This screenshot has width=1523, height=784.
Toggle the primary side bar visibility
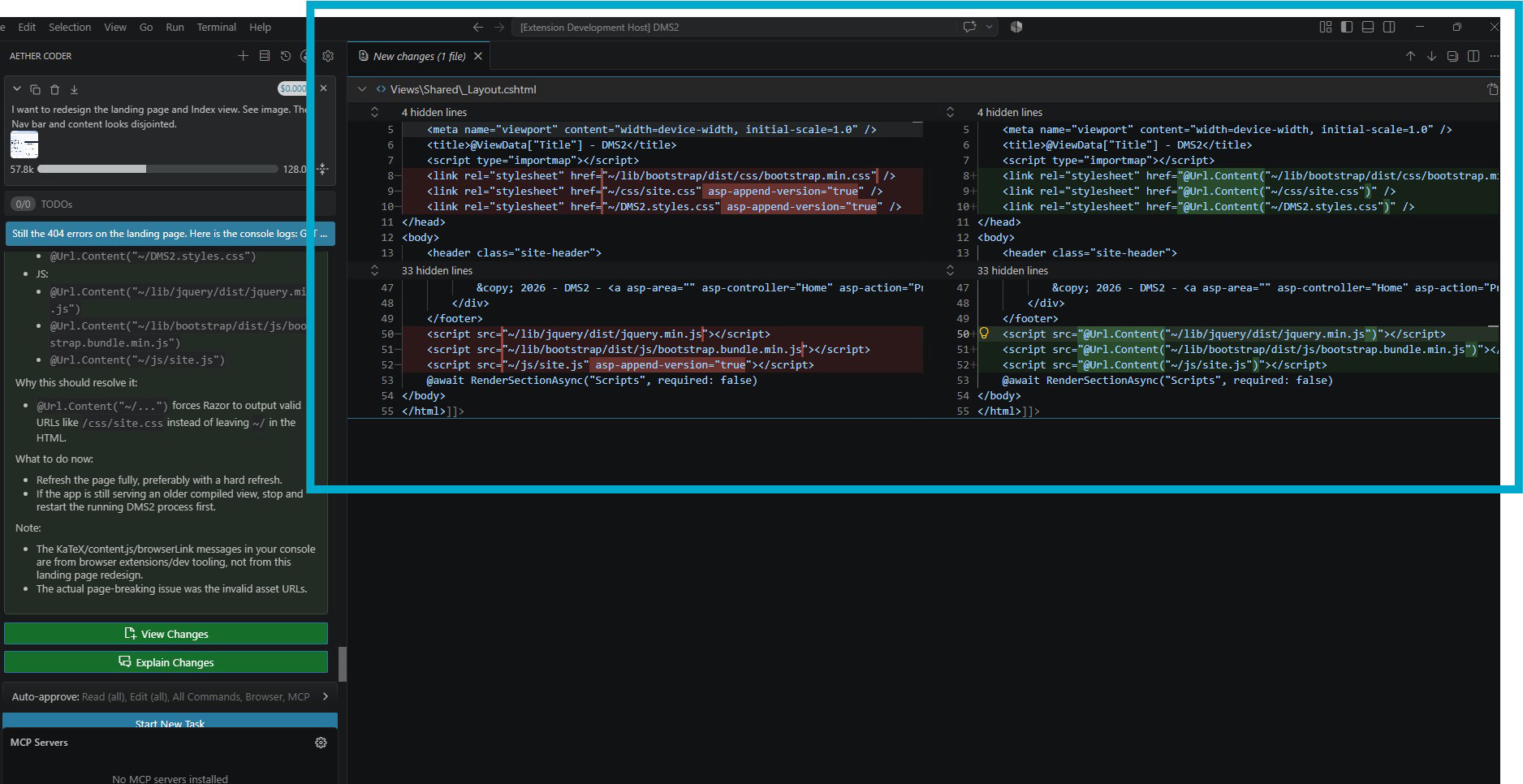click(x=1347, y=27)
